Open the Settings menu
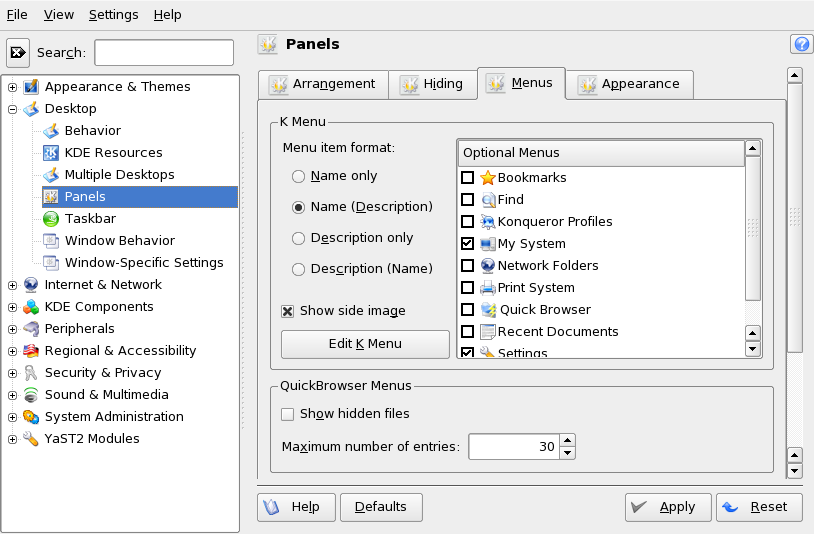This screenshot has width=814, height=534. click(113, 15)
